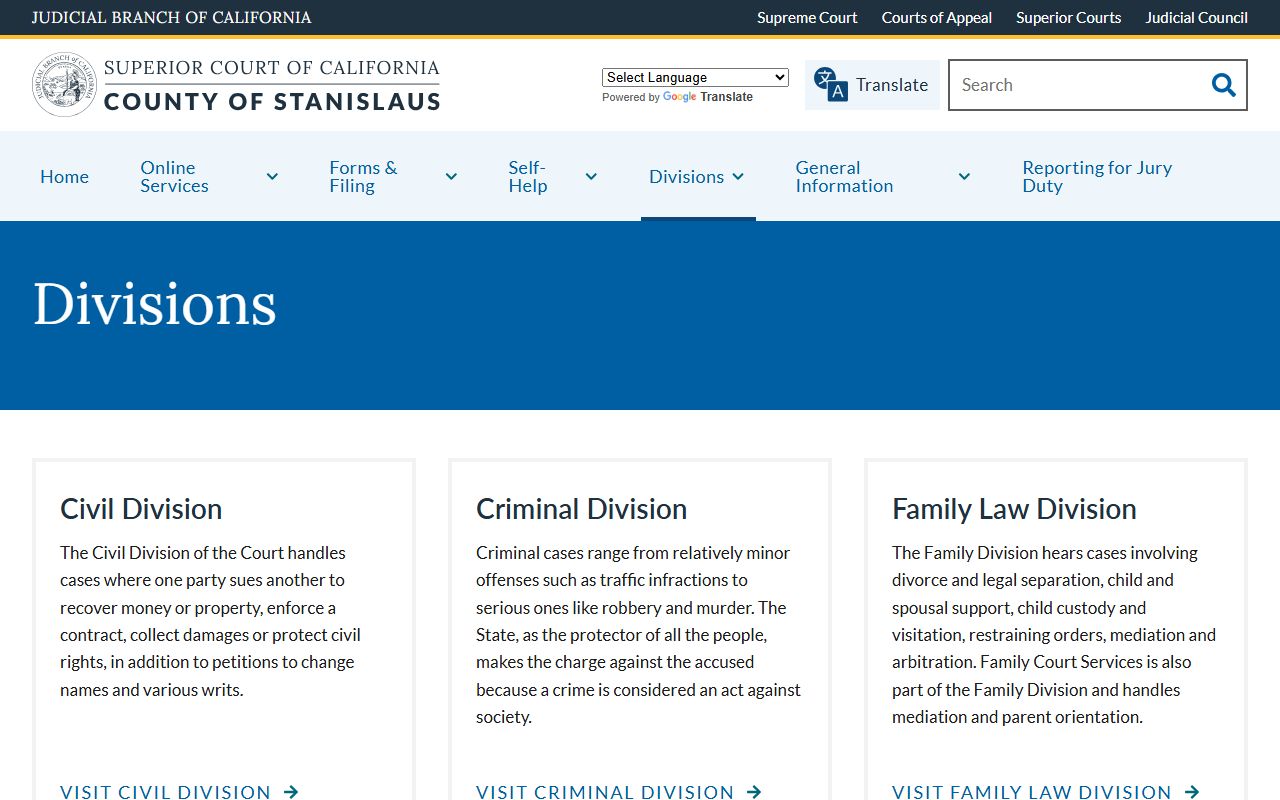Open the Select Language dropdown
Viewport: 1280px width, 800px height.
coord(695,77)
